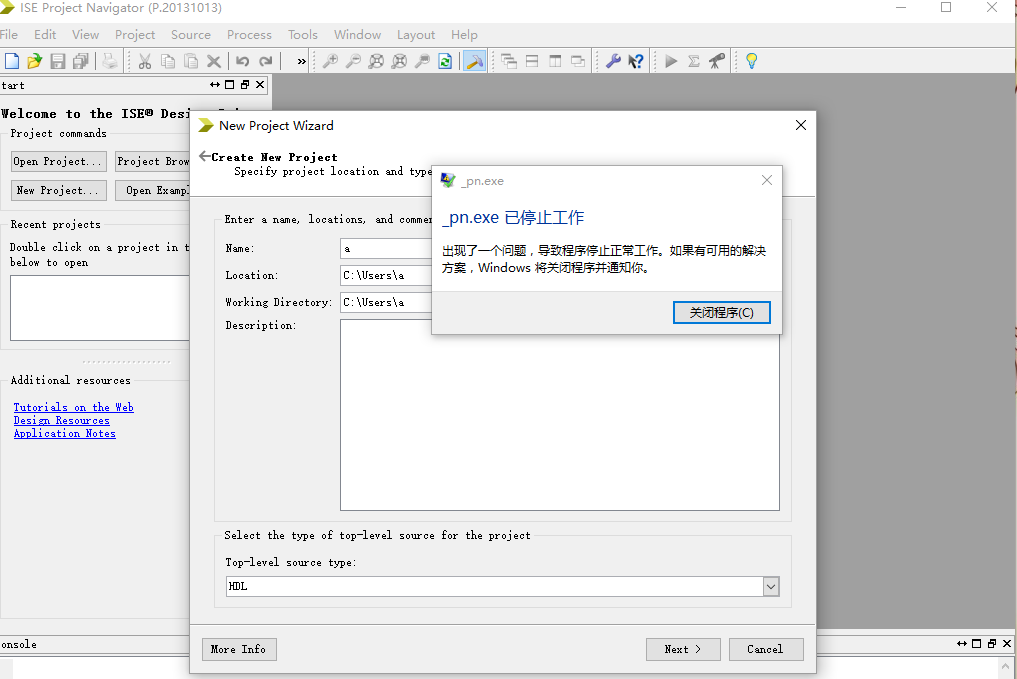Click the Save floppy disk icon
Image resolution: width=1017 pixels, height=679 pixels.
58,61
